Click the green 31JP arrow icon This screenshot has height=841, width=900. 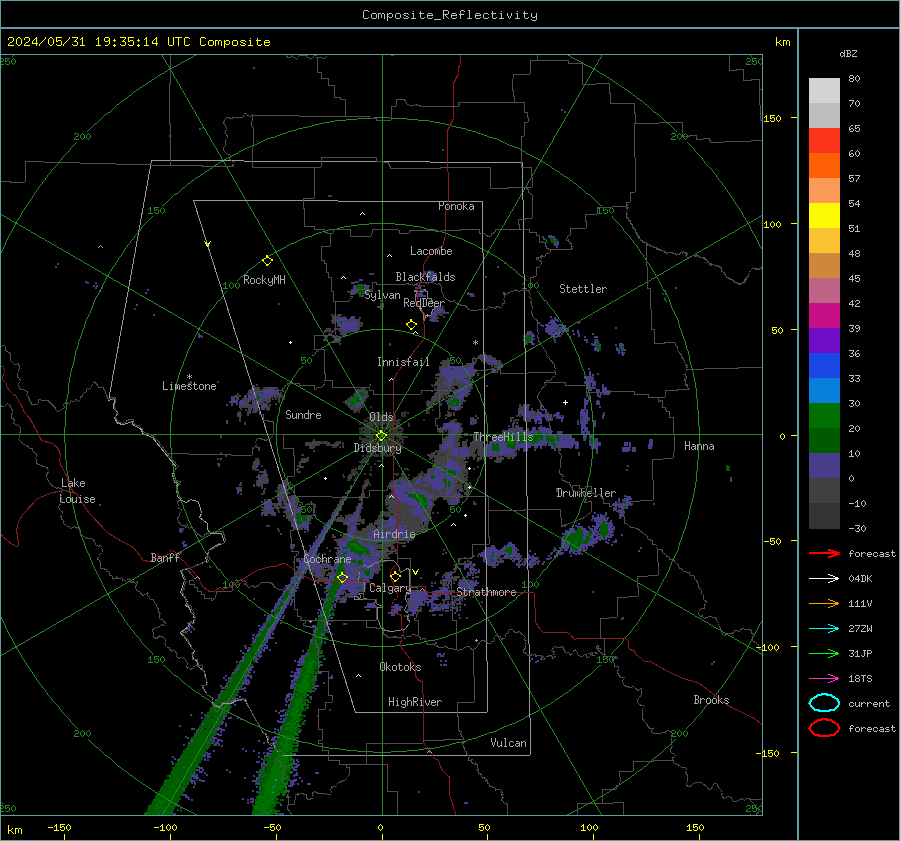click(824, 653)
